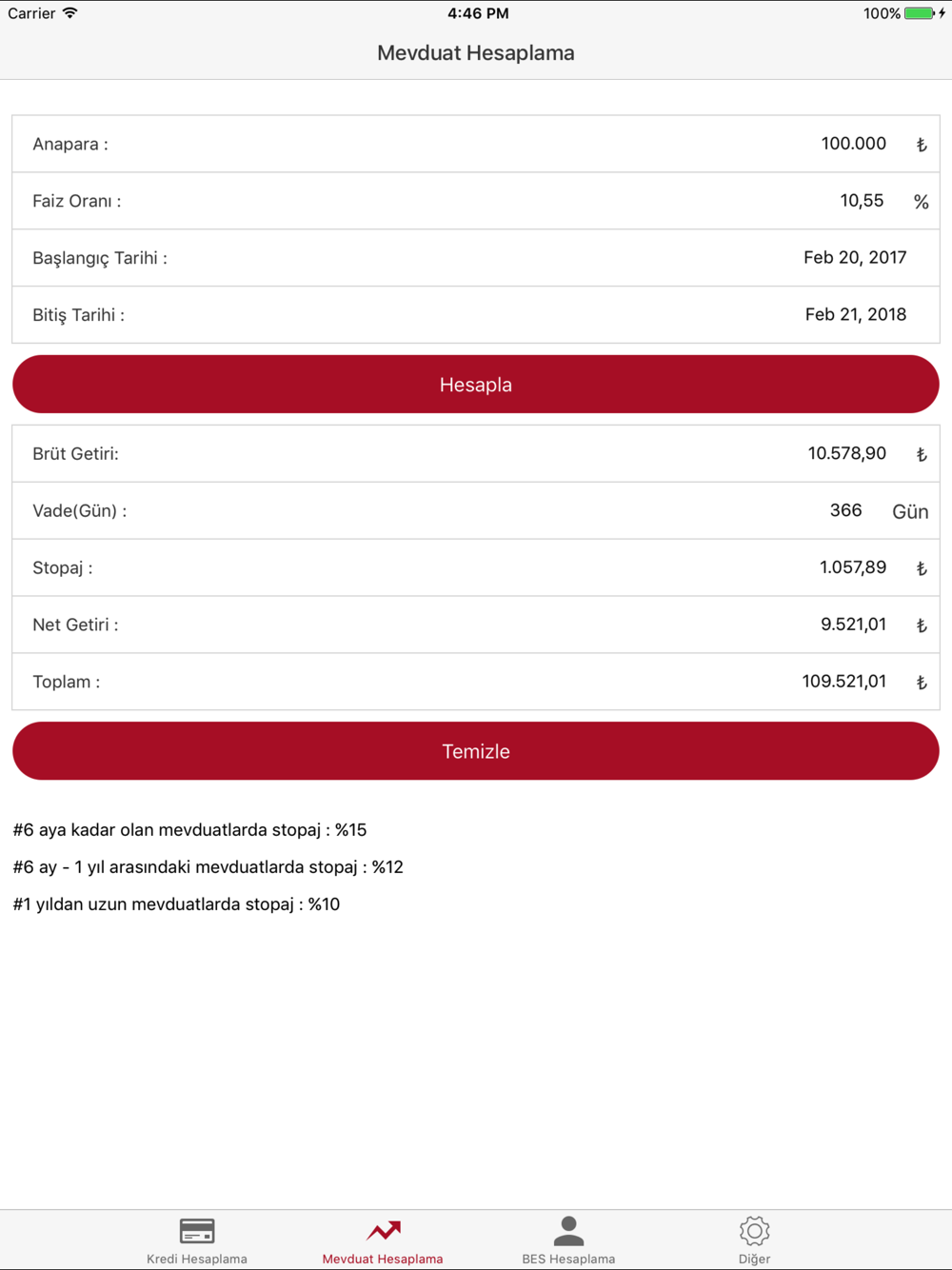Viewport: 952px width, 1270px height.
Task: Select the Brüt Getiri result value
Action: click(846, 454)
